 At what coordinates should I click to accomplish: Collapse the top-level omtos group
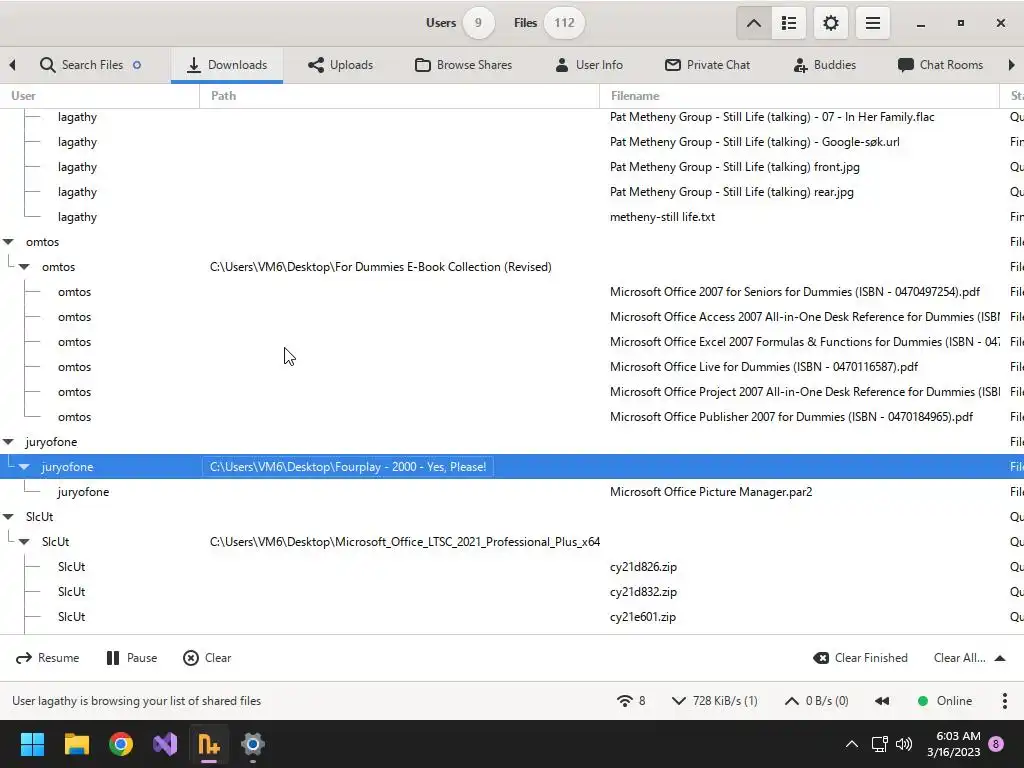(x=8, y=242)
